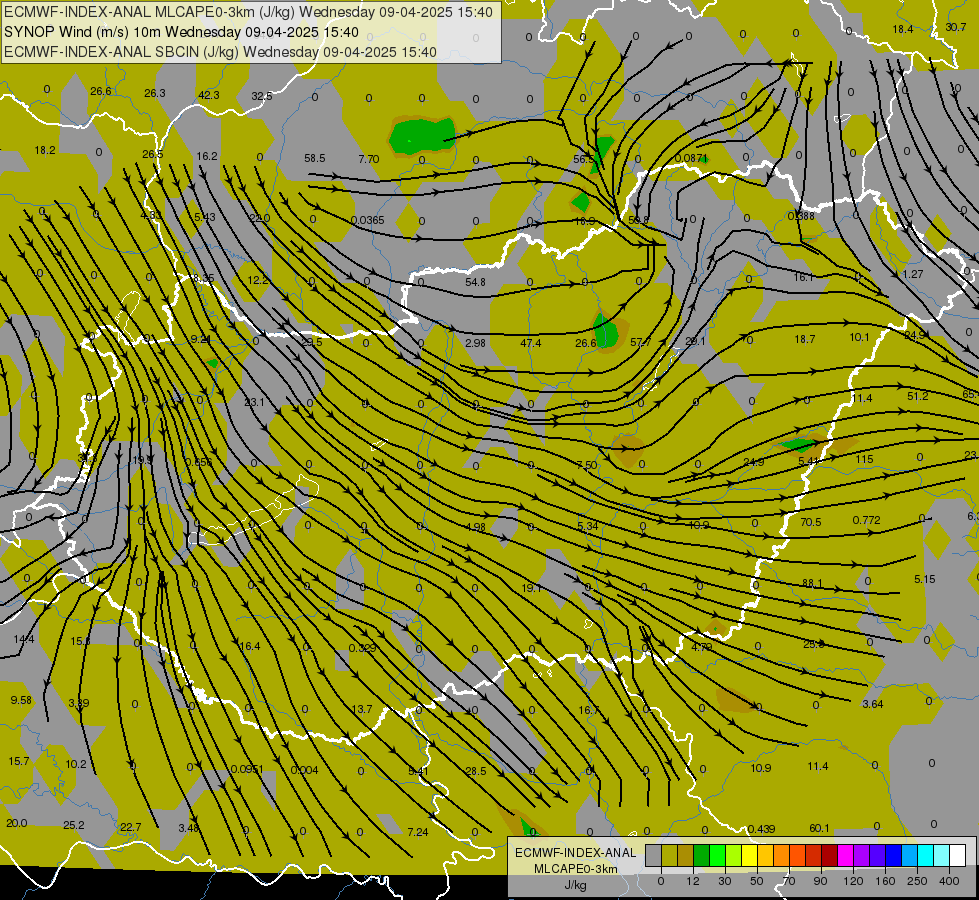Click the SBCIN header line
The image size is (979, 900).
tap(220, 52)
